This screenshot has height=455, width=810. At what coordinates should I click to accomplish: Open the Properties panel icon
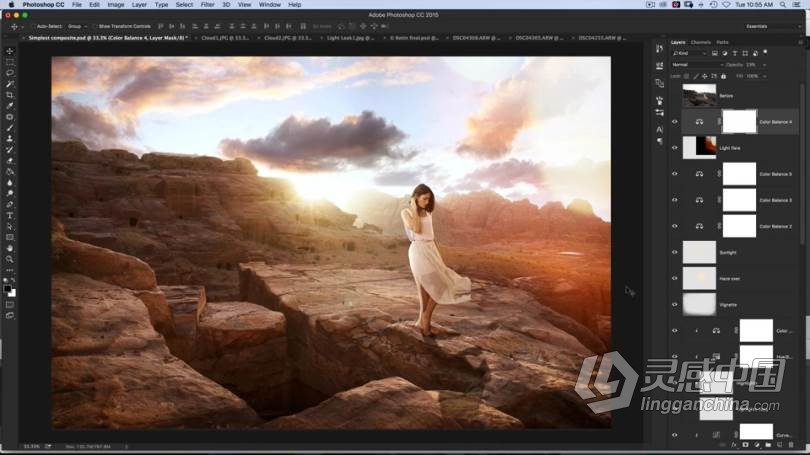[660, 66]
